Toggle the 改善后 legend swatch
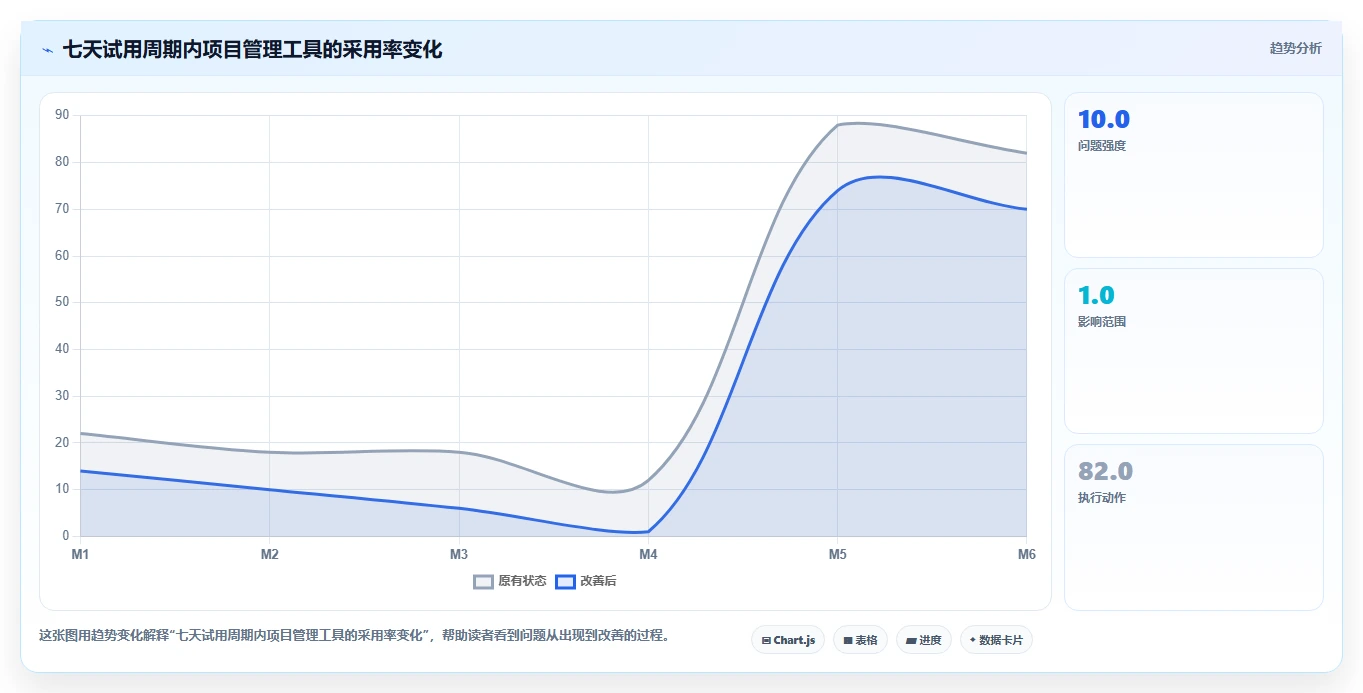 566,581
